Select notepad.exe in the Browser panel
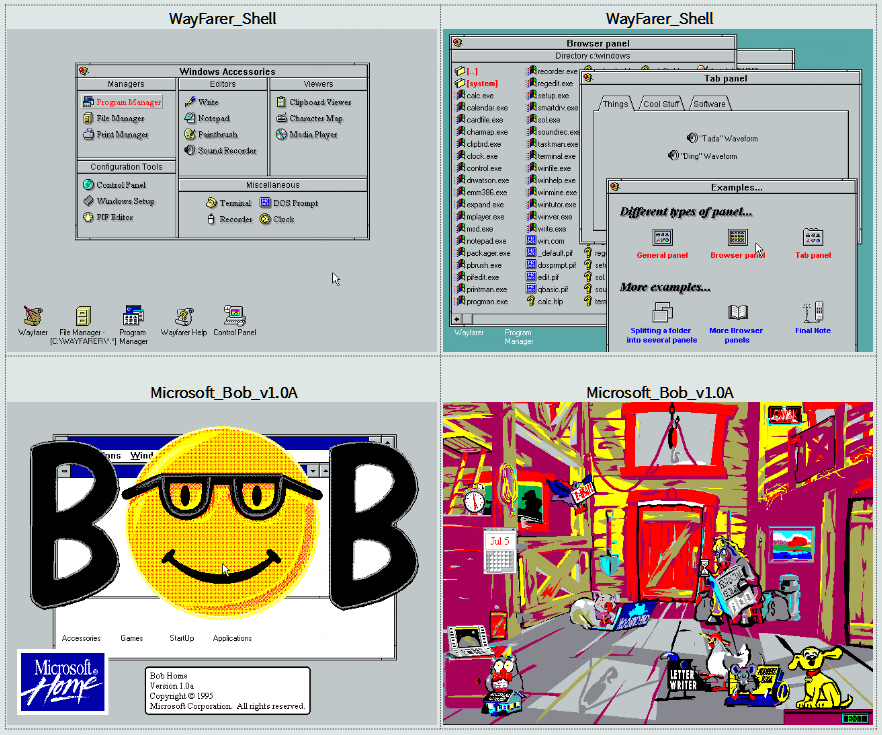This screenshot has width=882, height=735. pyautogui.click(x=481, y=241)
